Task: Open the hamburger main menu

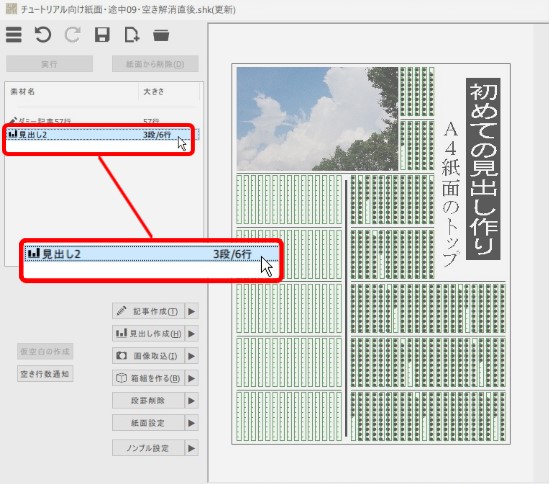Action: click(x=14, y=35)
